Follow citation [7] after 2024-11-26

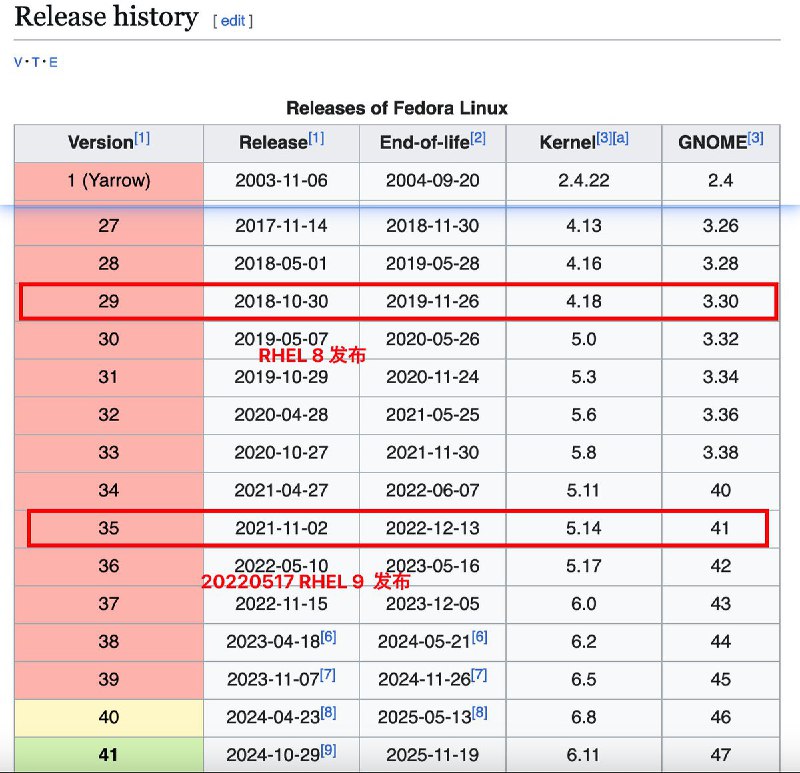click(479, 676)
